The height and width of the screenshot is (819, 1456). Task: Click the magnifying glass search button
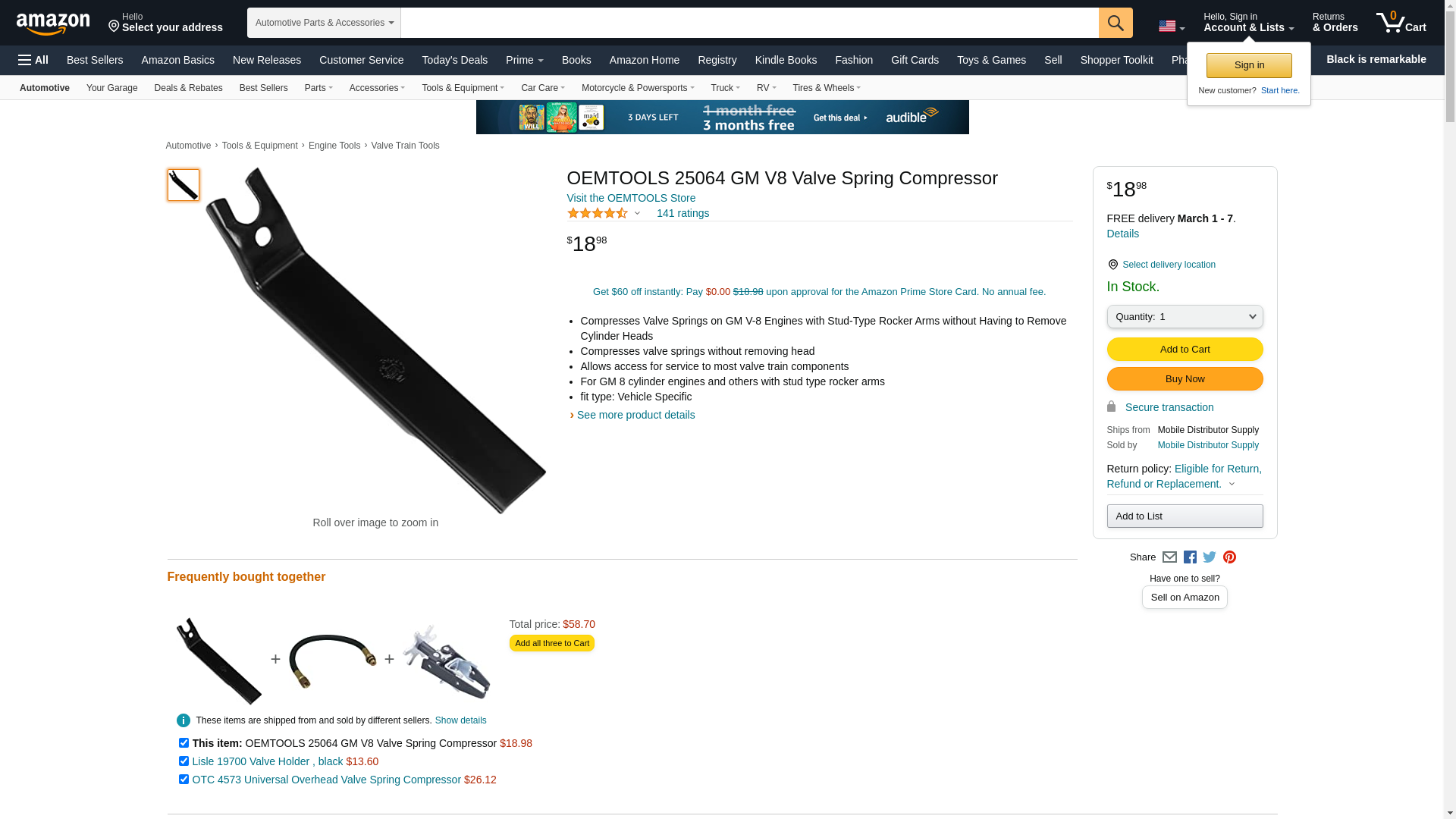[1116, 23]
